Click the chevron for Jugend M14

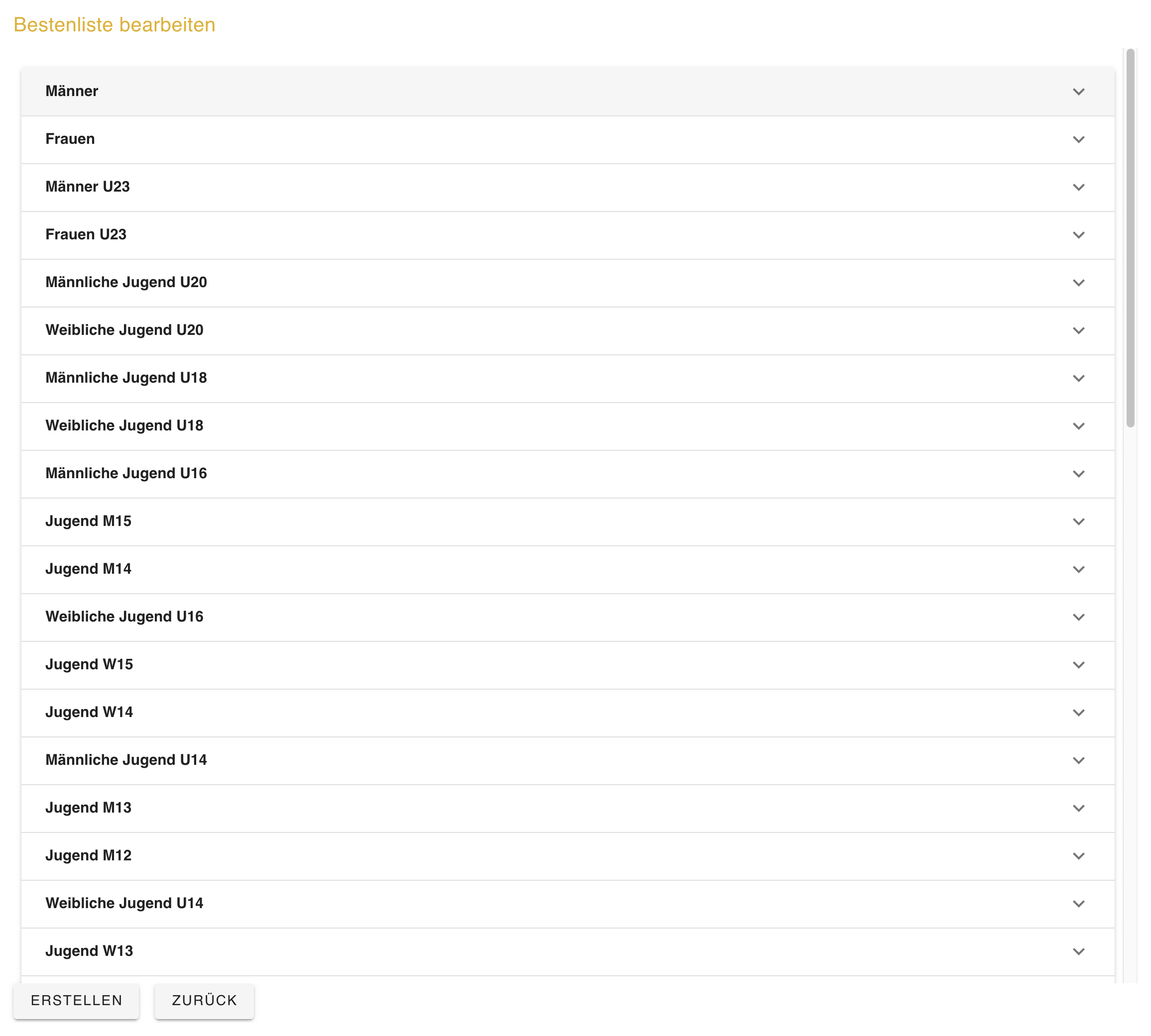pos(1078,570)
